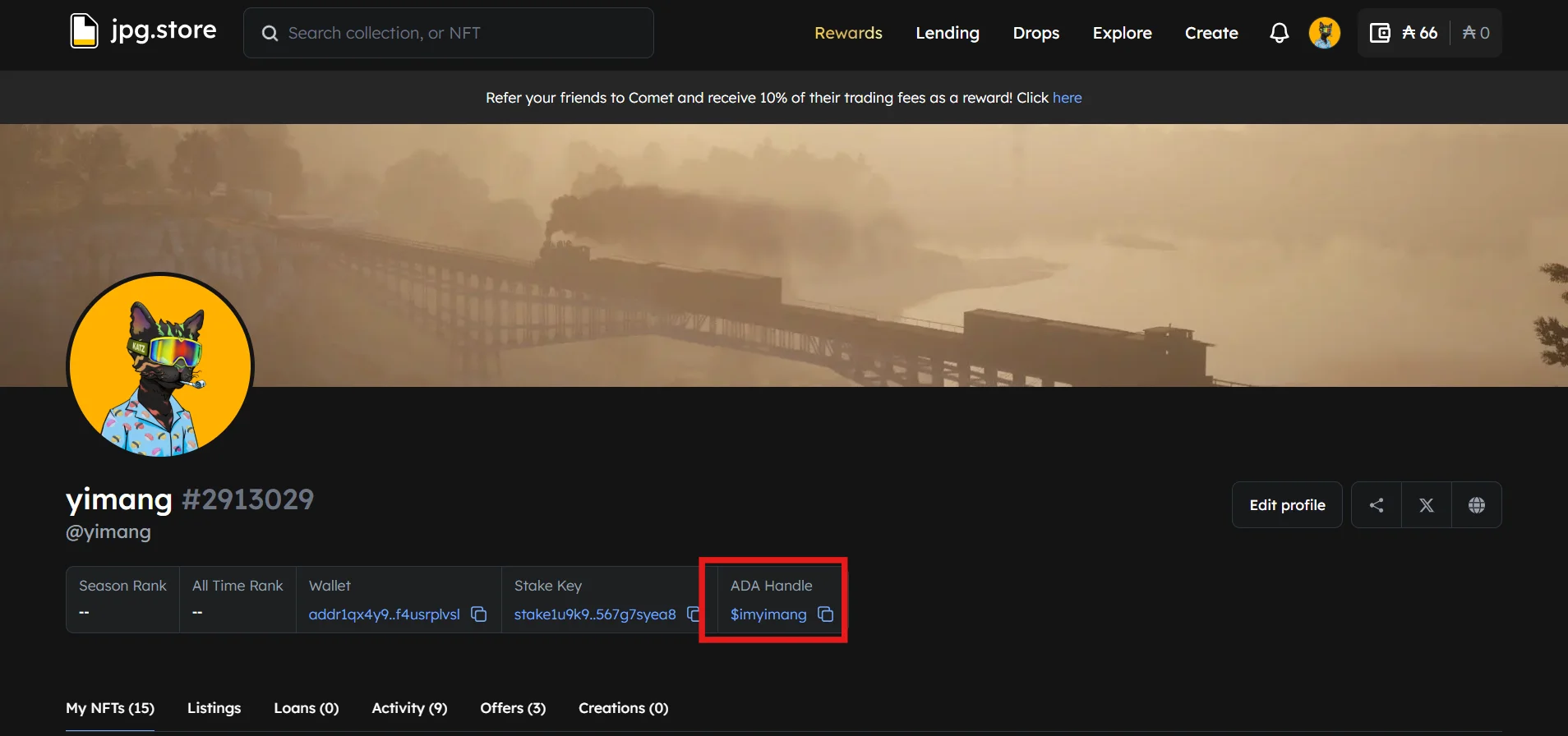This screenshot has width=1568, height=736.
Task: Switch to the Listings tab
Action: 214,708
